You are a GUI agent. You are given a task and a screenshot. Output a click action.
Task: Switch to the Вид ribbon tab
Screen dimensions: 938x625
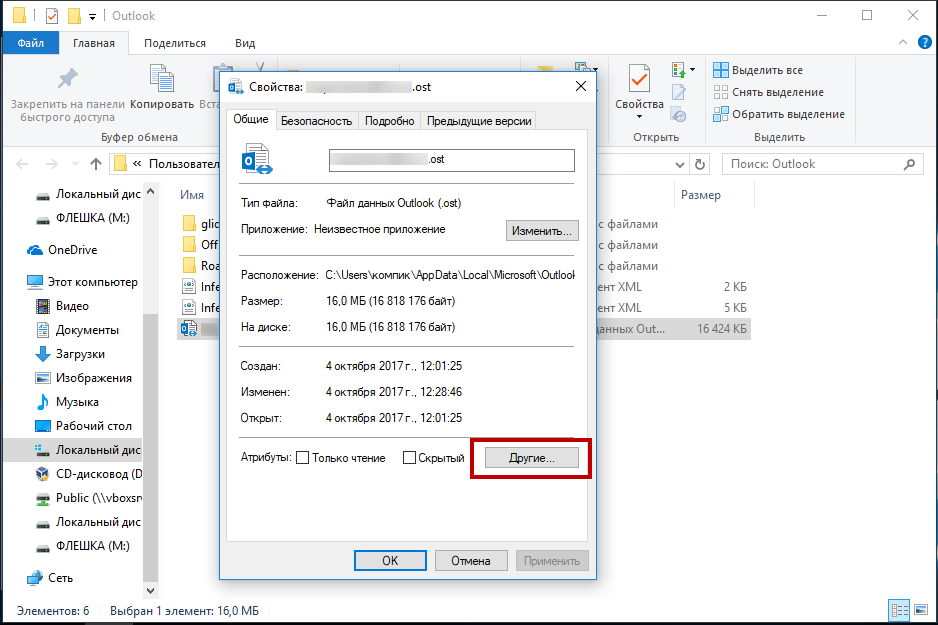point(245,43)
